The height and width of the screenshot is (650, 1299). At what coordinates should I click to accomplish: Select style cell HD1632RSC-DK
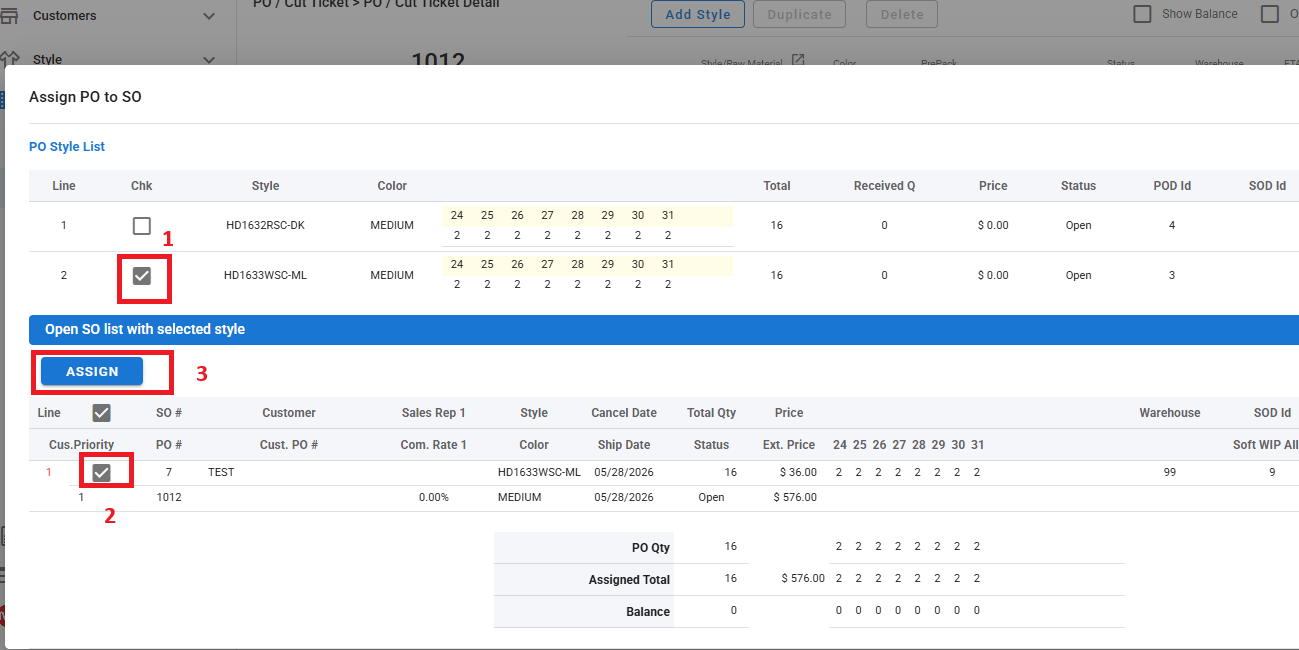265,226
